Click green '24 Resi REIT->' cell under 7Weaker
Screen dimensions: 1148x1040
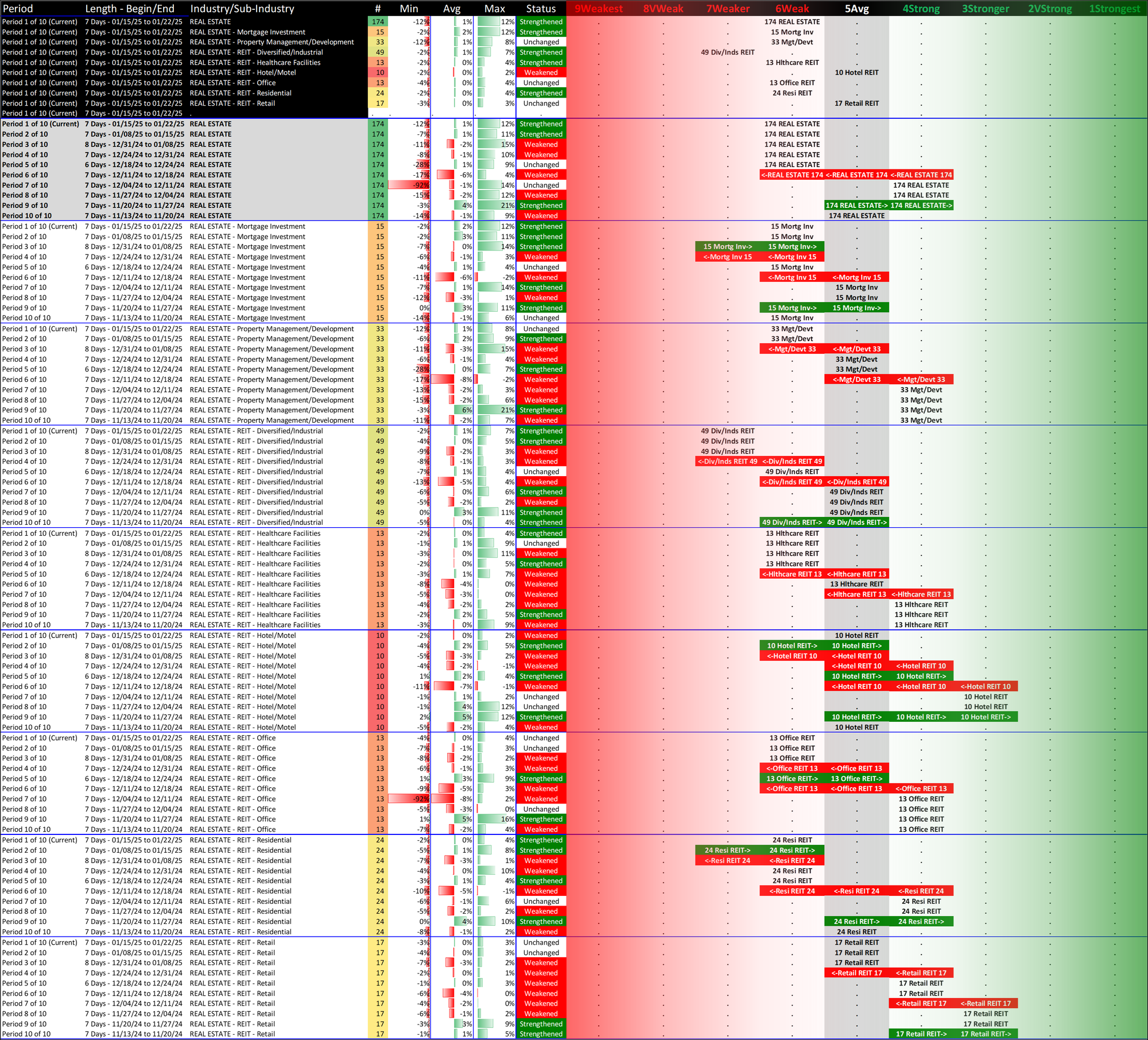pos(727,850)
